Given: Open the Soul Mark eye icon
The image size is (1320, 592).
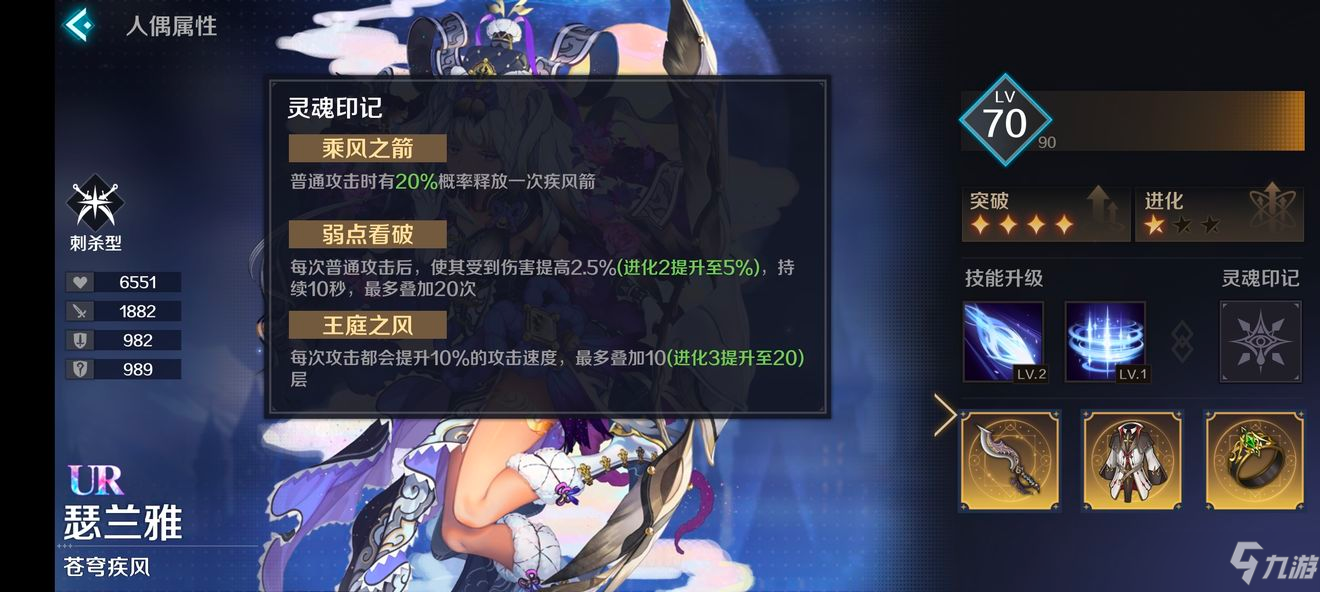Looking at the screenshot, I should (1260, 342).
